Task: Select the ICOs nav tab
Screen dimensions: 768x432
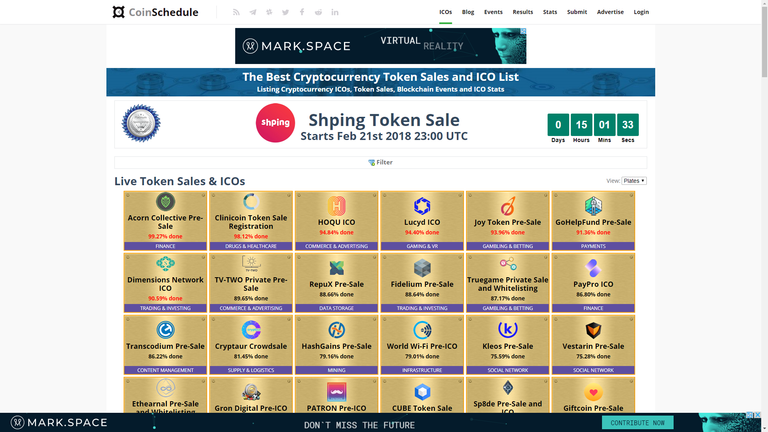Action: 445,12
